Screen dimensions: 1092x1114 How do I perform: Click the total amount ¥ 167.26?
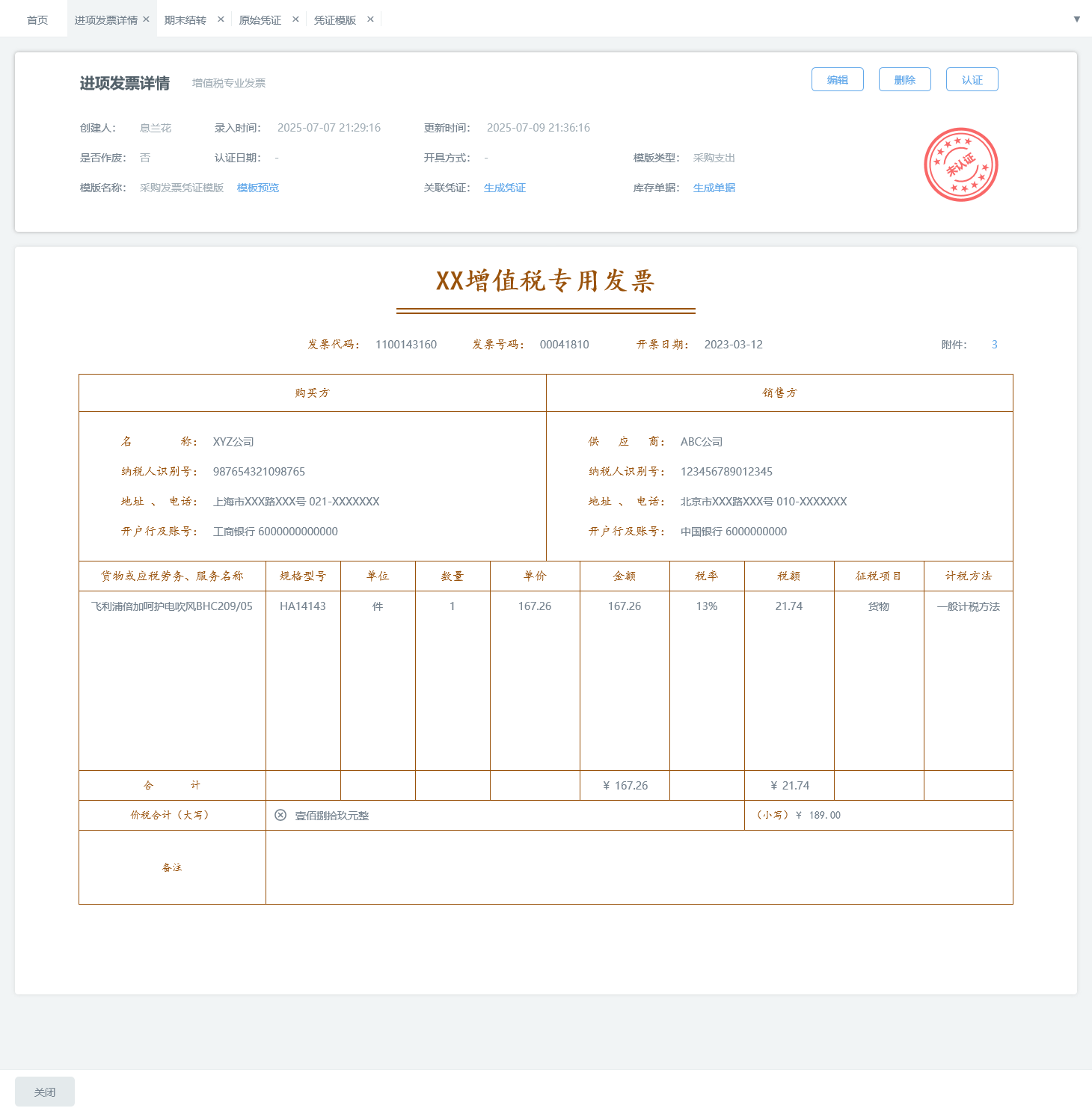(625, 786)
